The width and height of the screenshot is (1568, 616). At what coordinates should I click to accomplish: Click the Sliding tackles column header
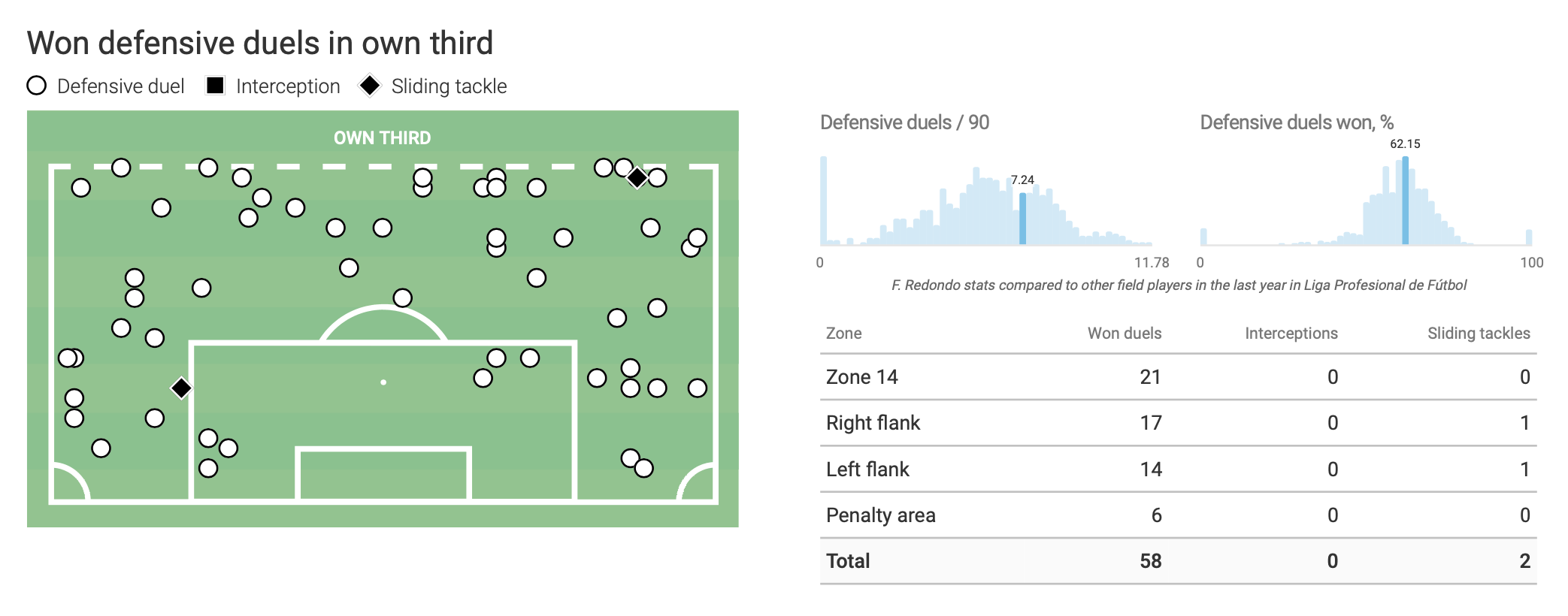pyautogui.click(x=1478, y=334)
